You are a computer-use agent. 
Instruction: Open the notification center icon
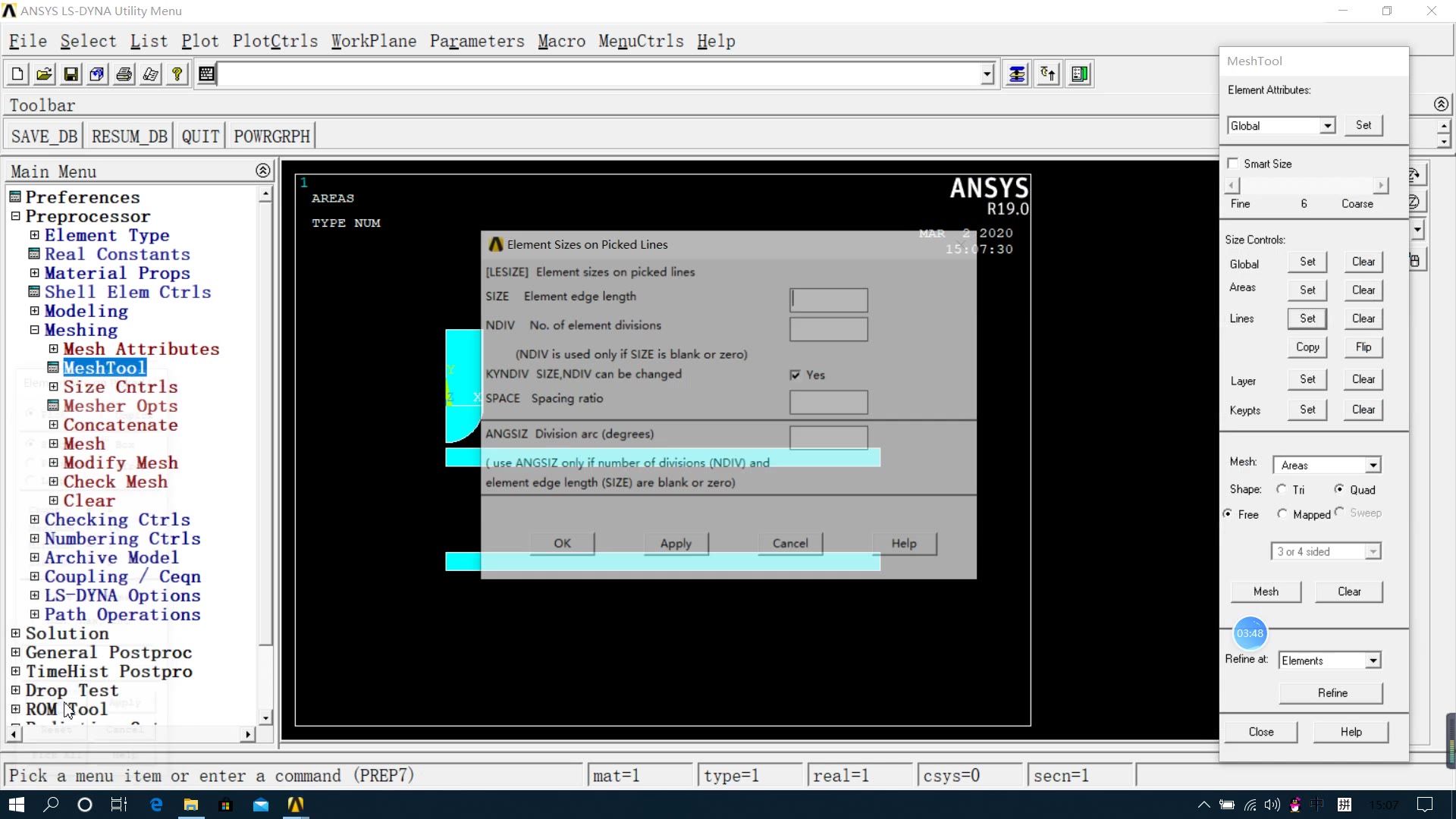(x=1425, y=805)
